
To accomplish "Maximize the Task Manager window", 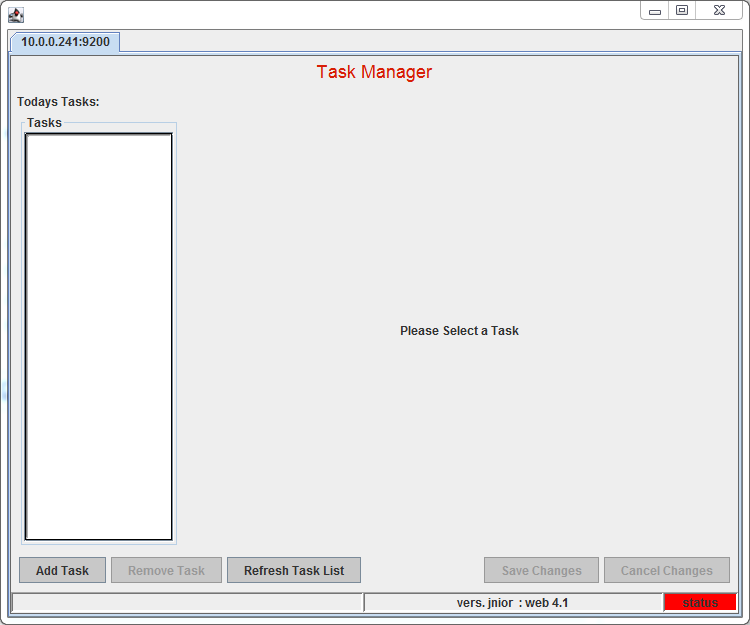I will click(682, 11).
